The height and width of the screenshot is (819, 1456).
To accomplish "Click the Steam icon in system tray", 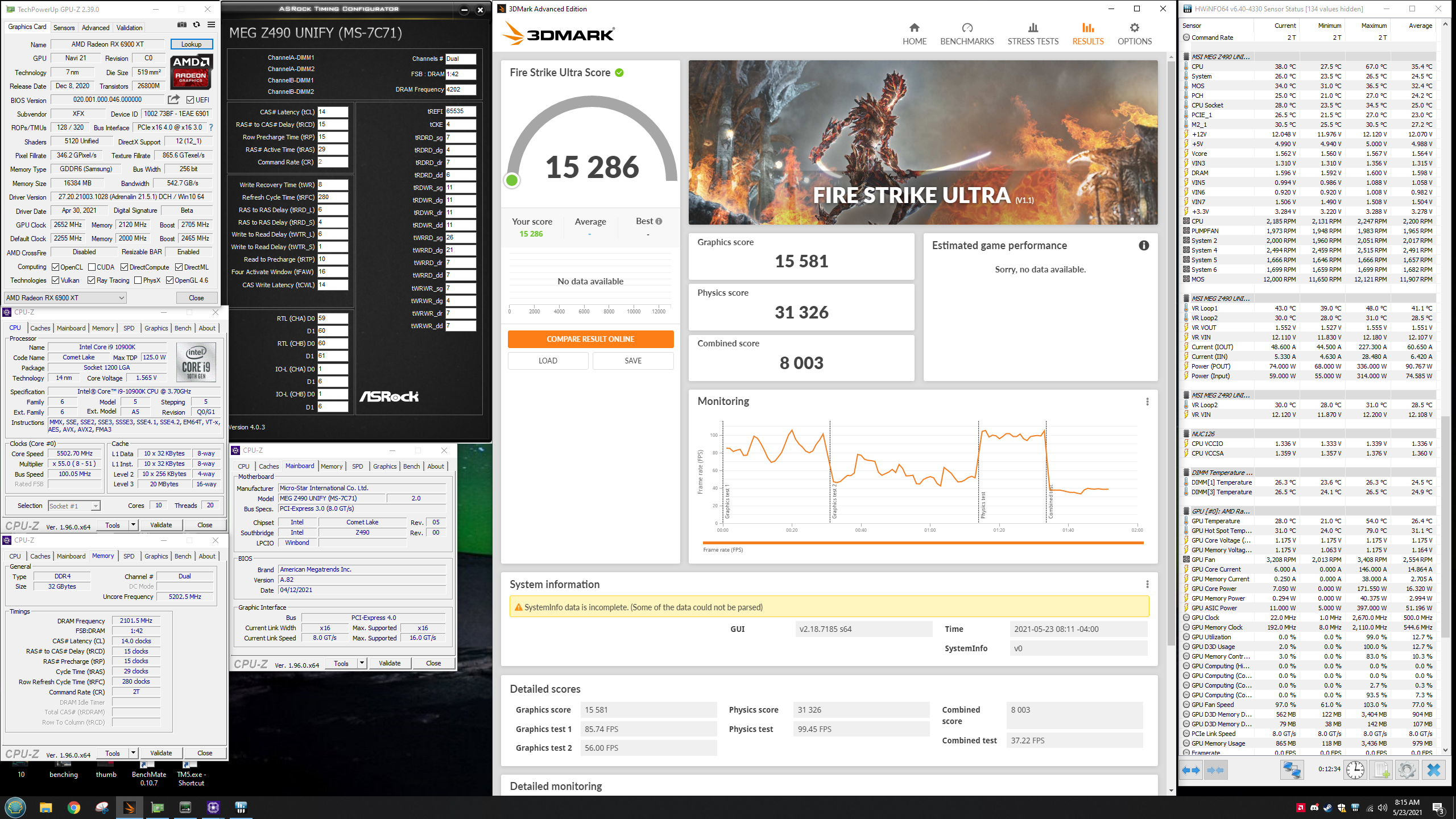I will click(x=1328, y=808).
